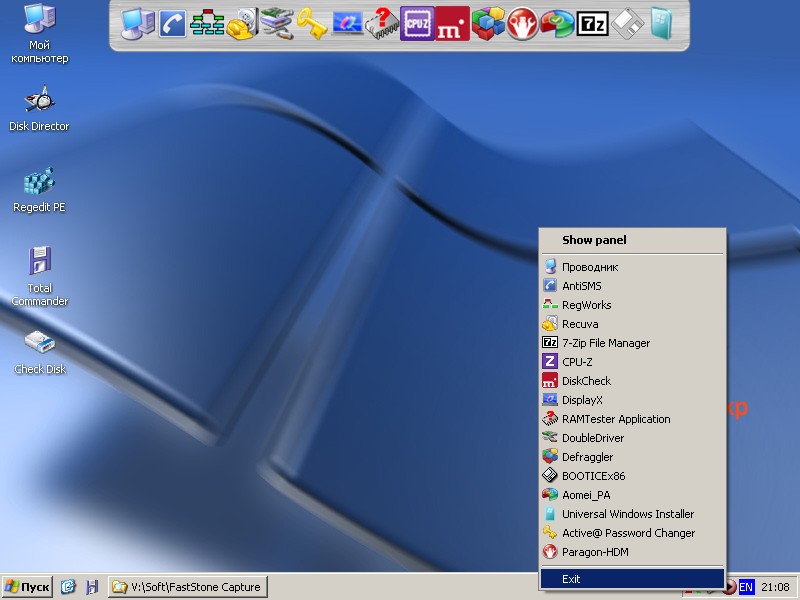Screen dimensions: 800x600
Task: Open DoubleDriver icon in the top dock
Action: coord(277,24)
